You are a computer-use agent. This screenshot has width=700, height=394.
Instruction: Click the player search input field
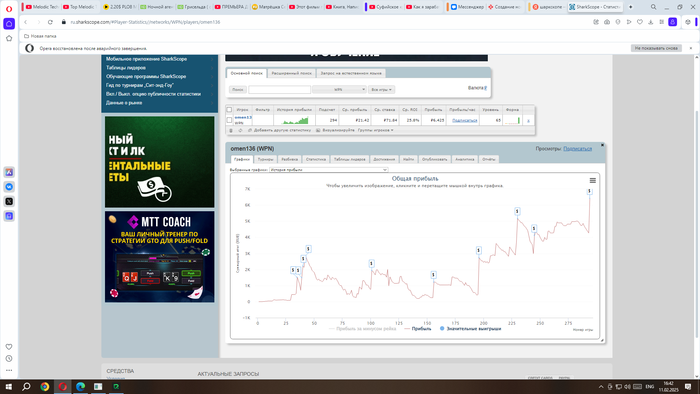(279, 90)
